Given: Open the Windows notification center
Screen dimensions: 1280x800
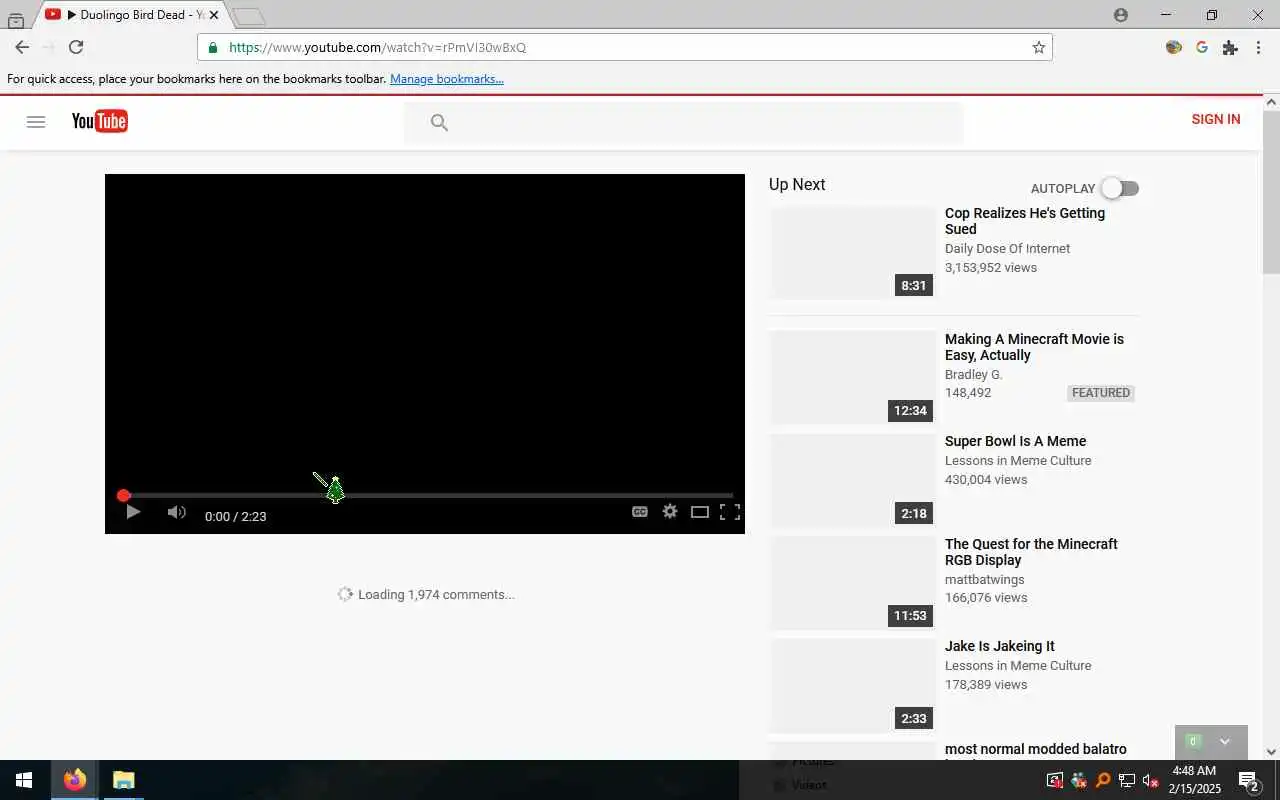Looking at the screenshot, I should pos(1248,780).
